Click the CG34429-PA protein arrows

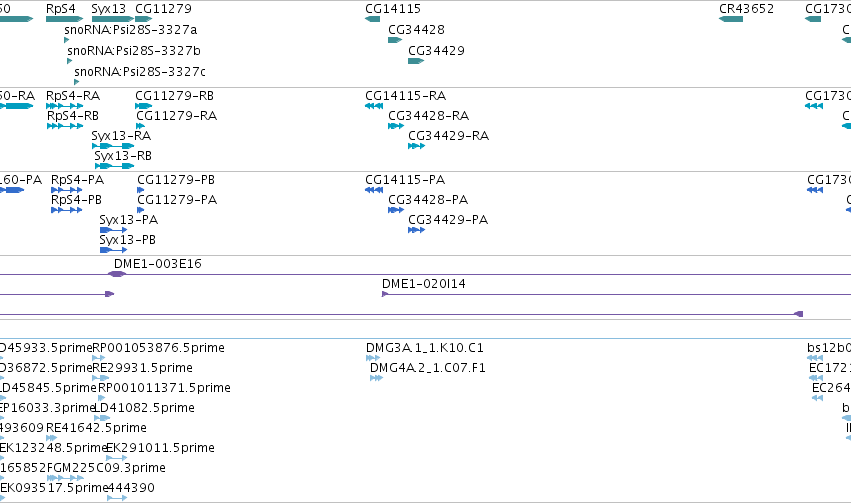coord(416,230)
